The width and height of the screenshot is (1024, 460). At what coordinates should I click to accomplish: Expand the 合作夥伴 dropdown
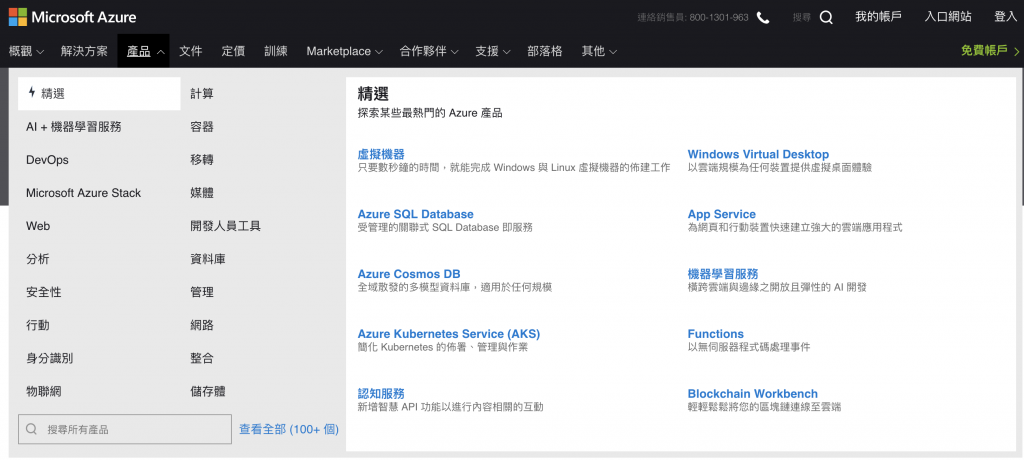(429, 51)
